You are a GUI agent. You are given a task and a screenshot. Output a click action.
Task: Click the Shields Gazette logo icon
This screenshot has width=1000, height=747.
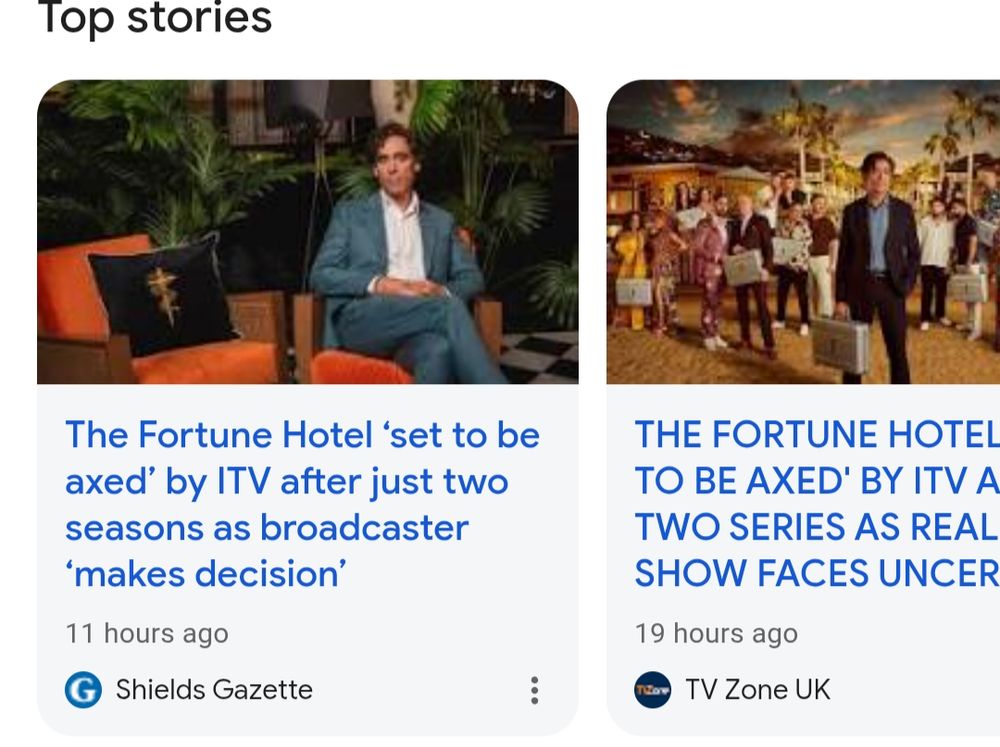pyautogui.click(x=83, y=690)
